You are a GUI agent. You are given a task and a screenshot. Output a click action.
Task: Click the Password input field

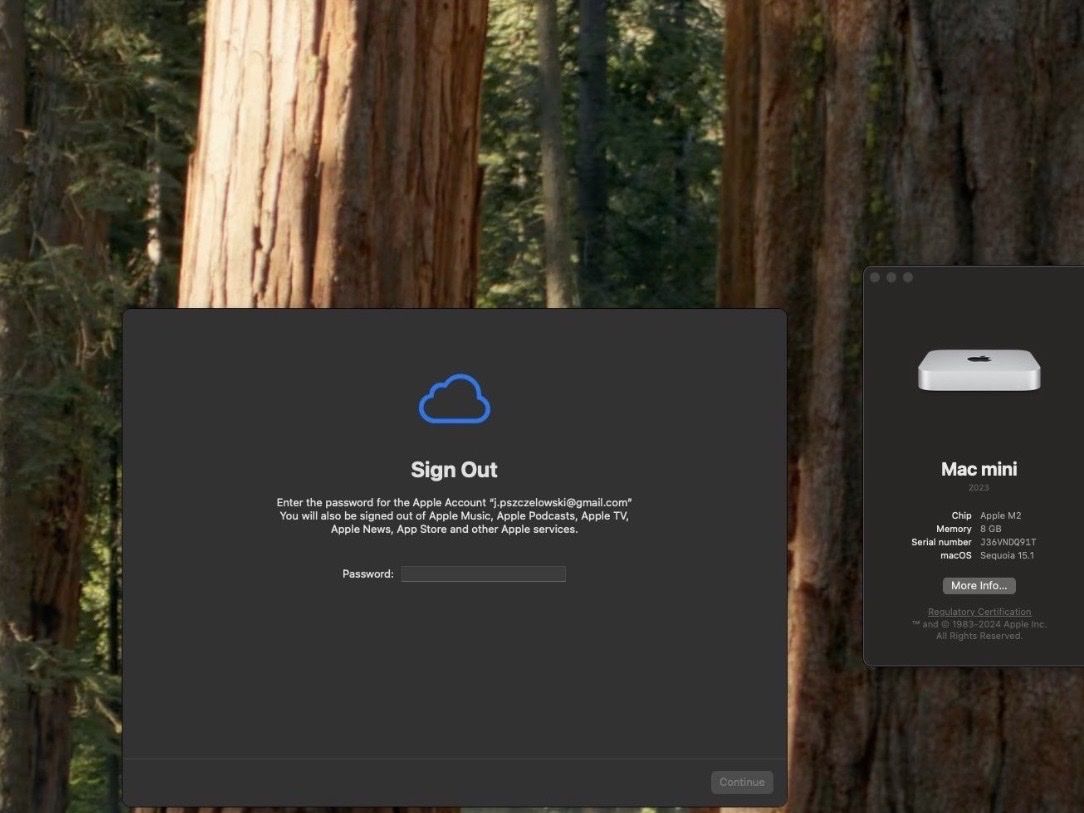point(483,574)
